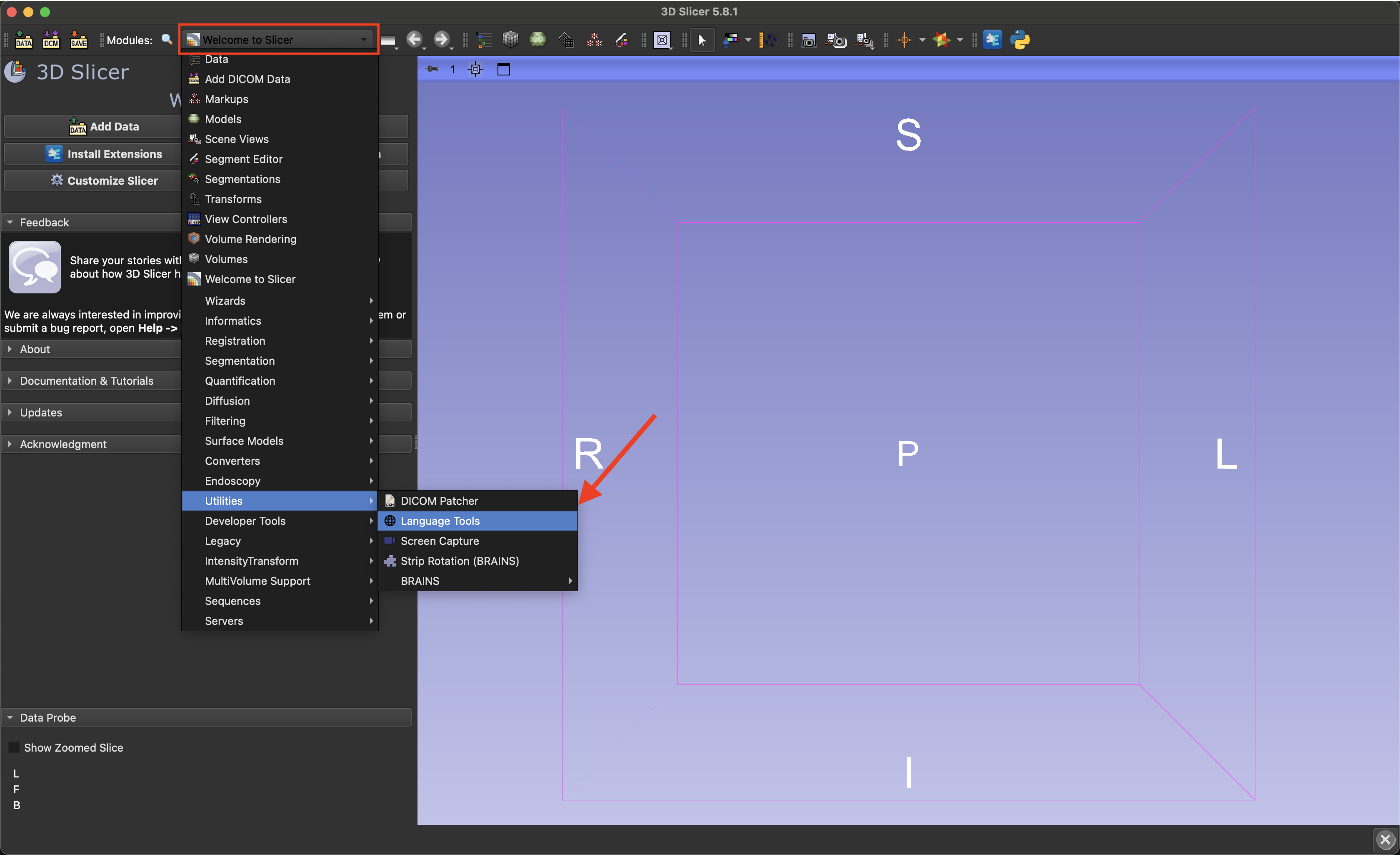This screenshot has height=855, width=1400.
Task: Go back to previous module arrow
Action: [x=414, y=39]
